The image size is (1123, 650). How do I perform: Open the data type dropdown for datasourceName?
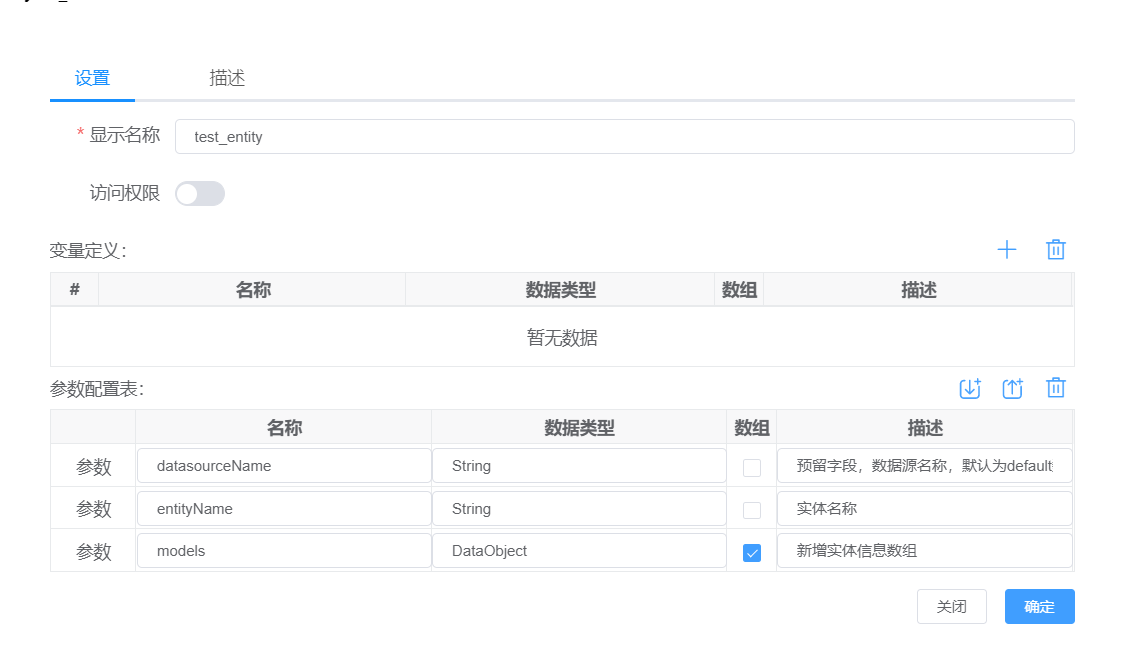[x=579, y=466]
